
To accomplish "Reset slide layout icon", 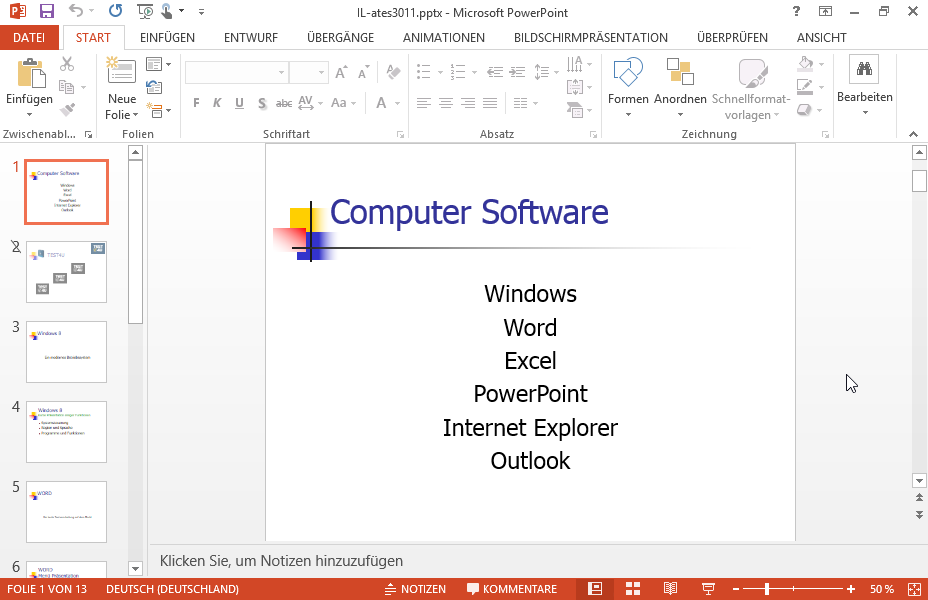I will tap(154, 87).
